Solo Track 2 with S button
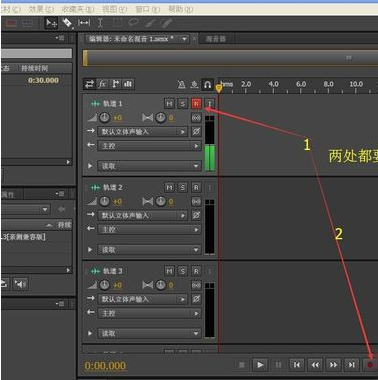The image size is (378, 380). pyautogui.click(x=183, y=187)
